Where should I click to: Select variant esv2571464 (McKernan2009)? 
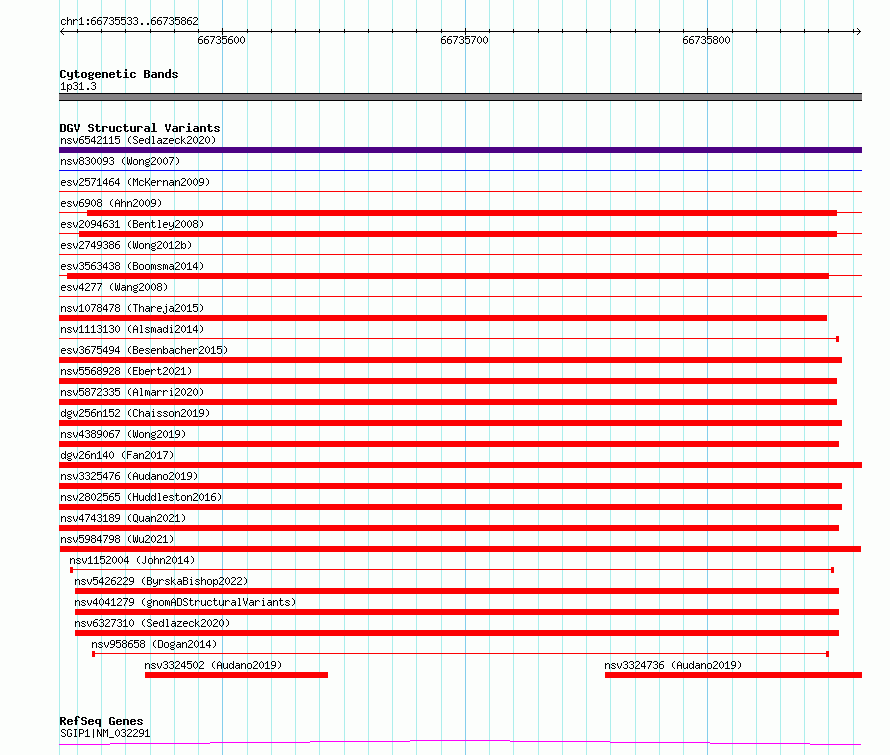coord(135,182)
